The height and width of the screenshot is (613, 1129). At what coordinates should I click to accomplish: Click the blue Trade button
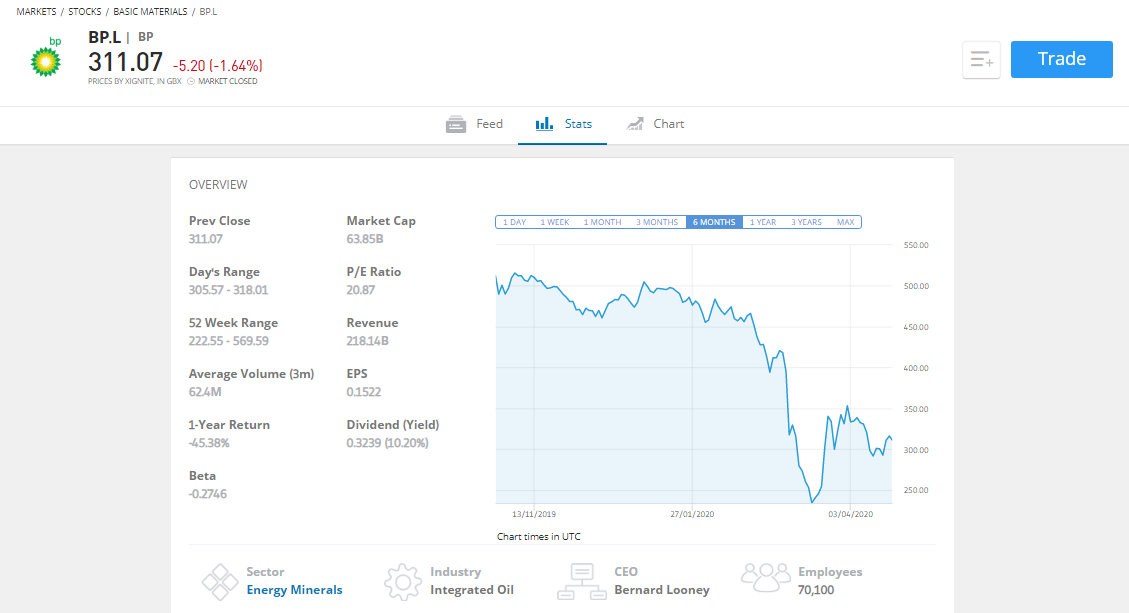1061,59
